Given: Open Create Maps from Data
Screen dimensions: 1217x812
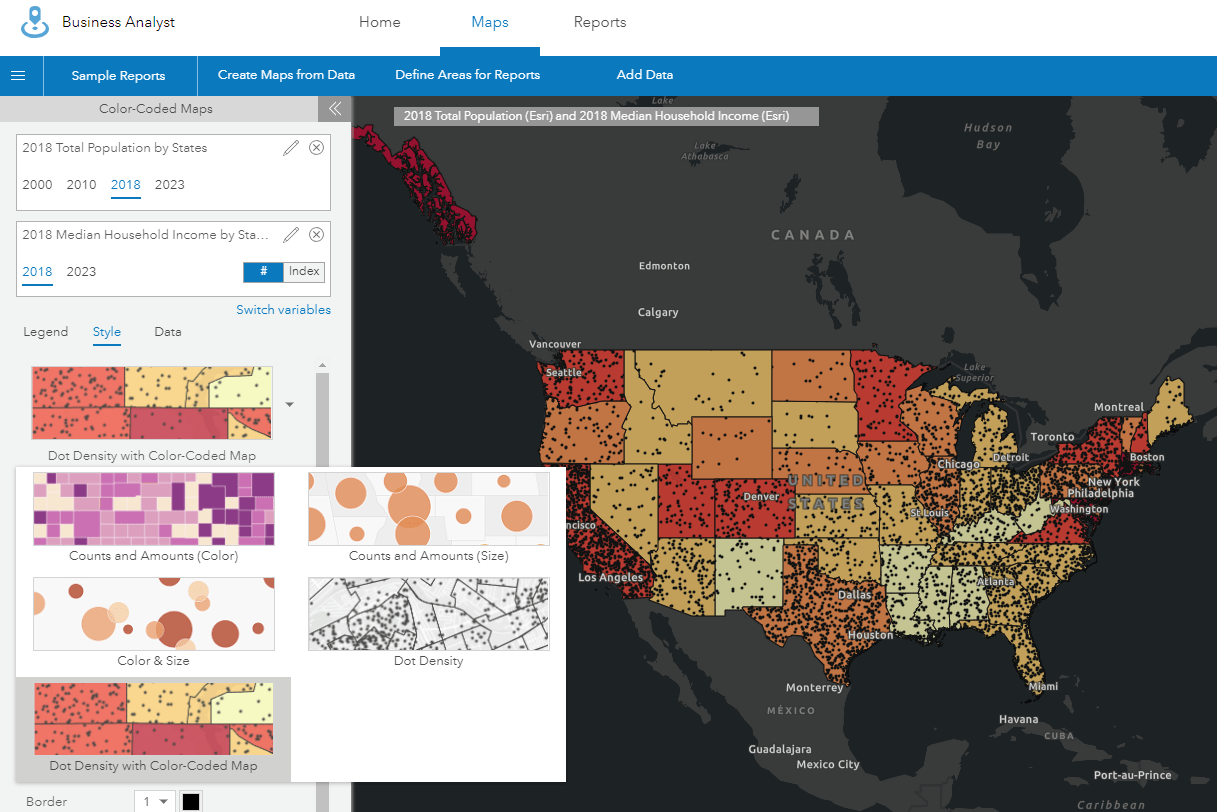Looking at the screenshot, I should pyautogui.click(x=286, y=74).
